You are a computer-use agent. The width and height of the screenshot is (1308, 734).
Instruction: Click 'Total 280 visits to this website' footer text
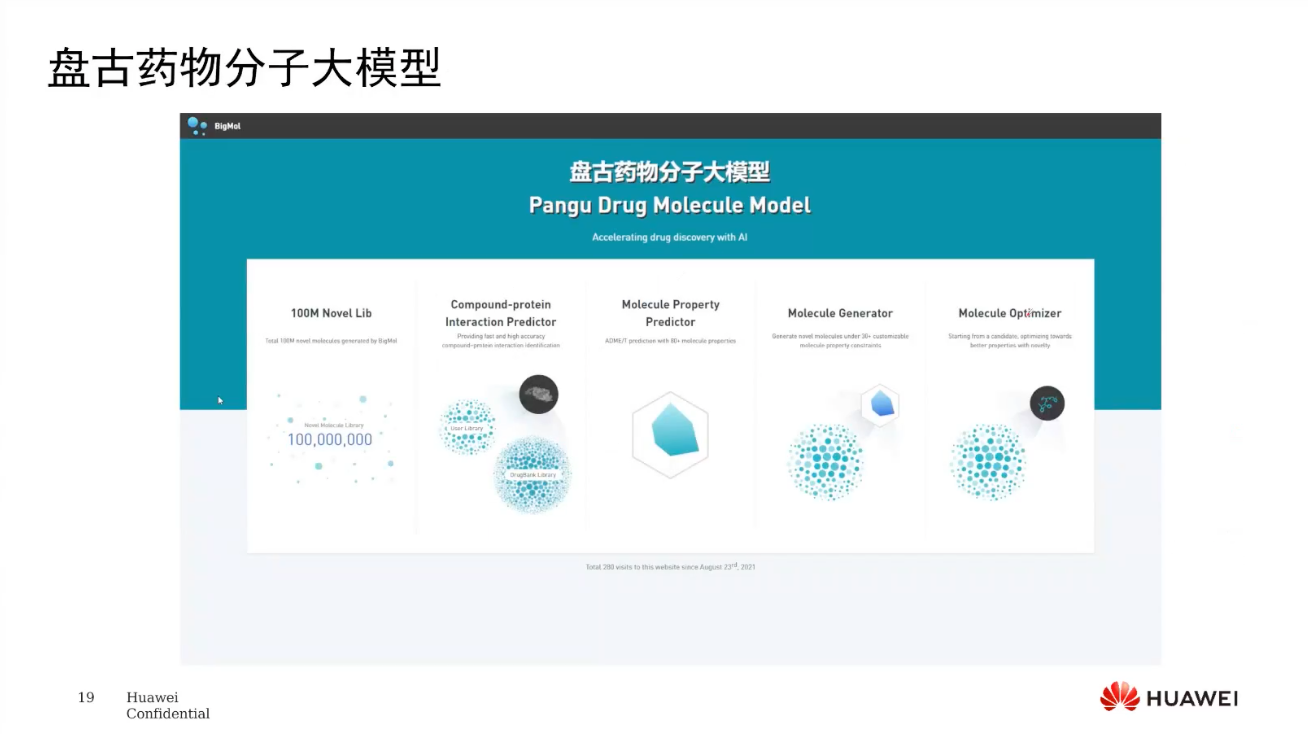pyautogui.click(x=670, y=567)
